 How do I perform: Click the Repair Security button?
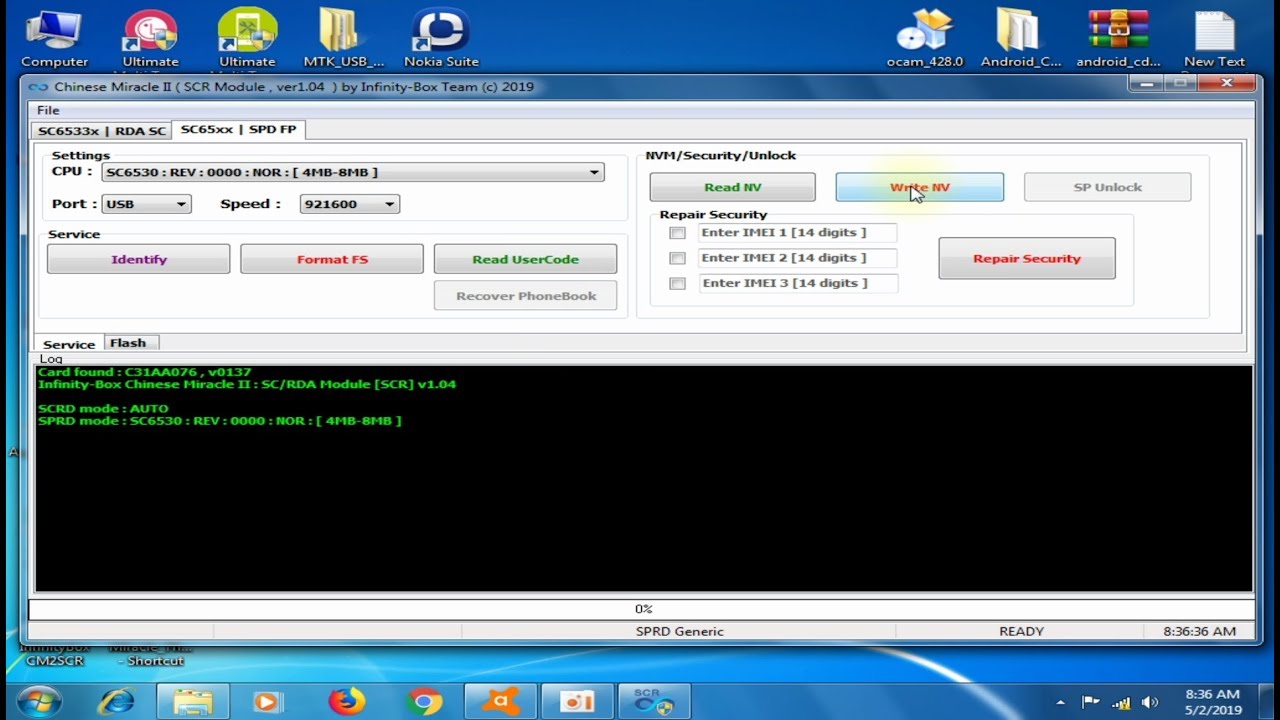tap(1027, 258)
